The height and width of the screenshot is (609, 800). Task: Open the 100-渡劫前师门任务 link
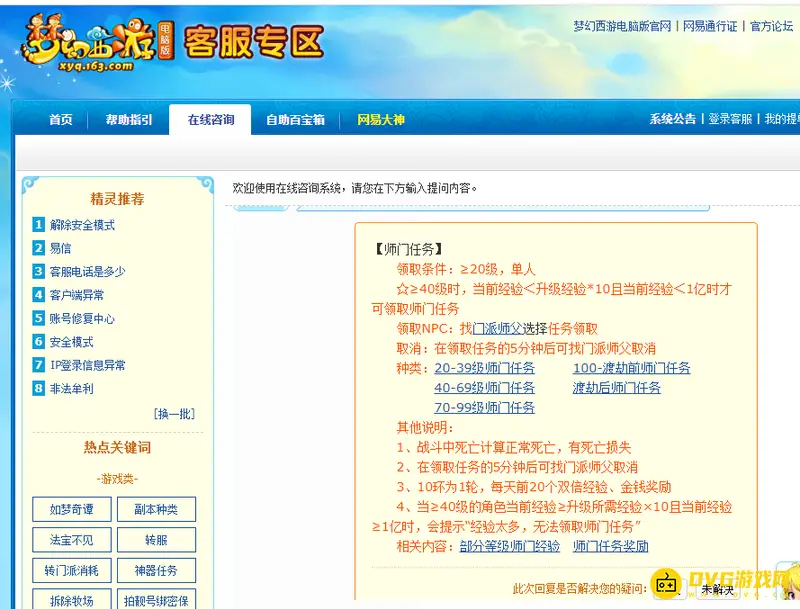pyautogui.click(x=632, y=368)
